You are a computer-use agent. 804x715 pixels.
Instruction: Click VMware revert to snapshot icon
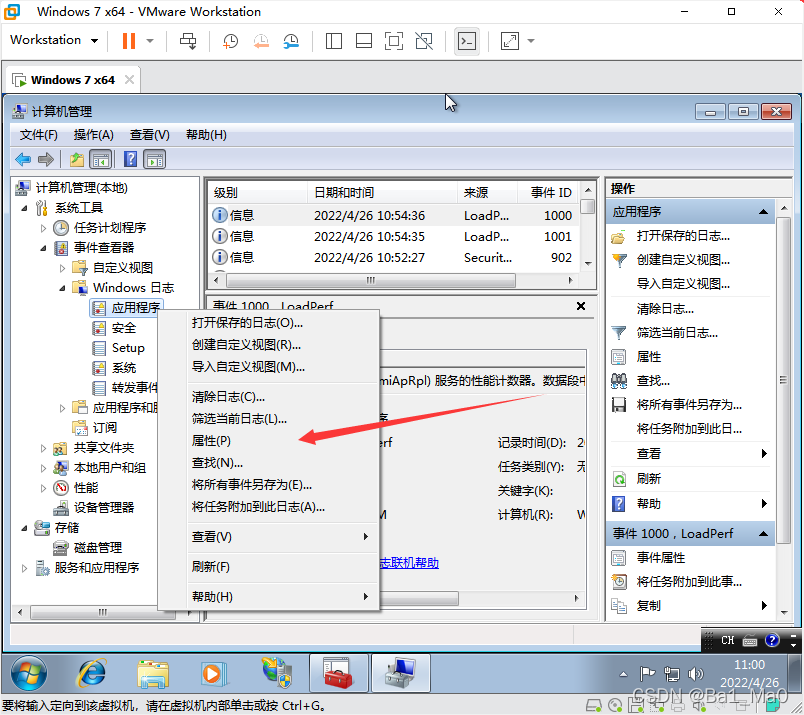(261, 41)
